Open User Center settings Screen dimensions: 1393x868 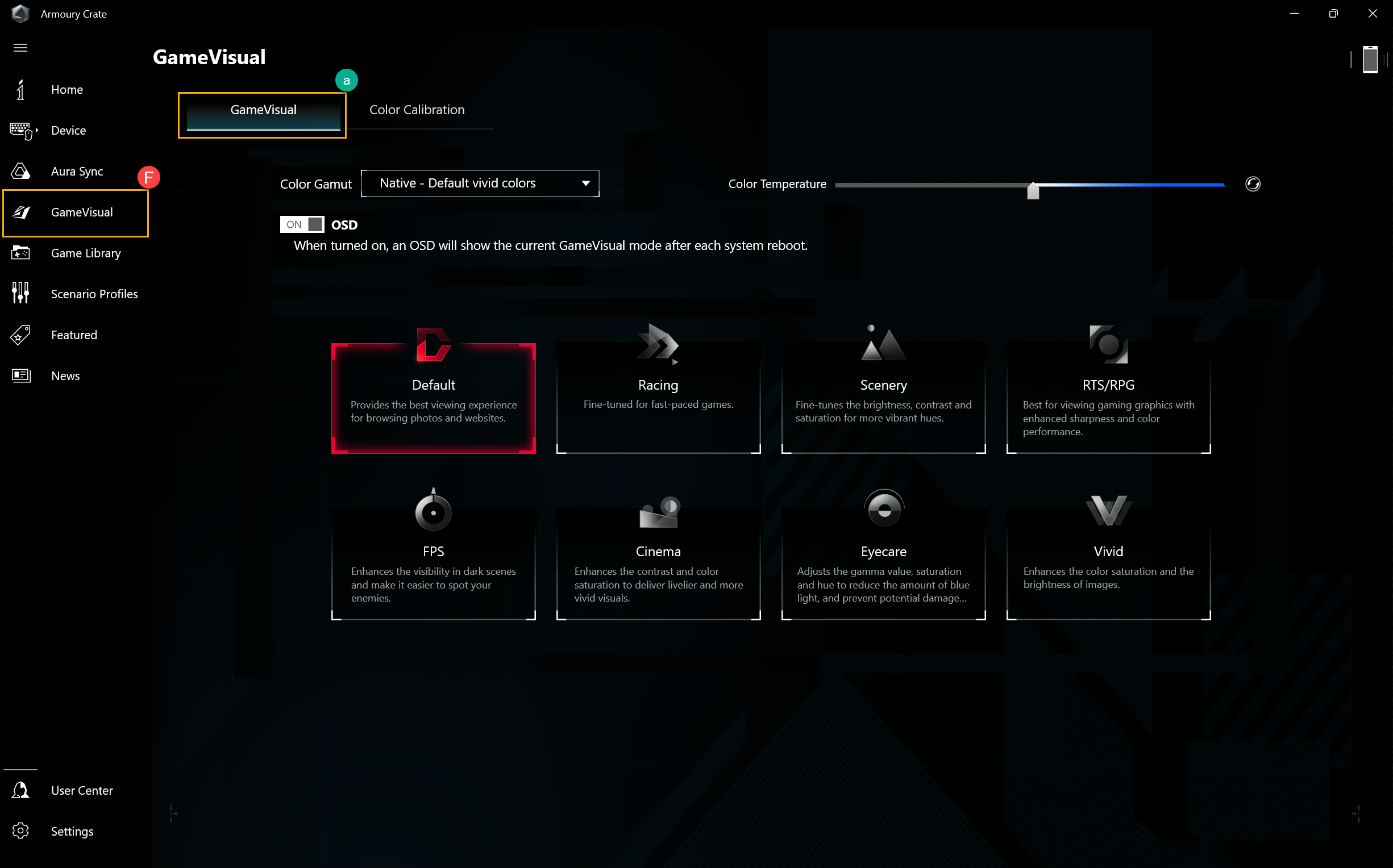(x=82, y=790)
